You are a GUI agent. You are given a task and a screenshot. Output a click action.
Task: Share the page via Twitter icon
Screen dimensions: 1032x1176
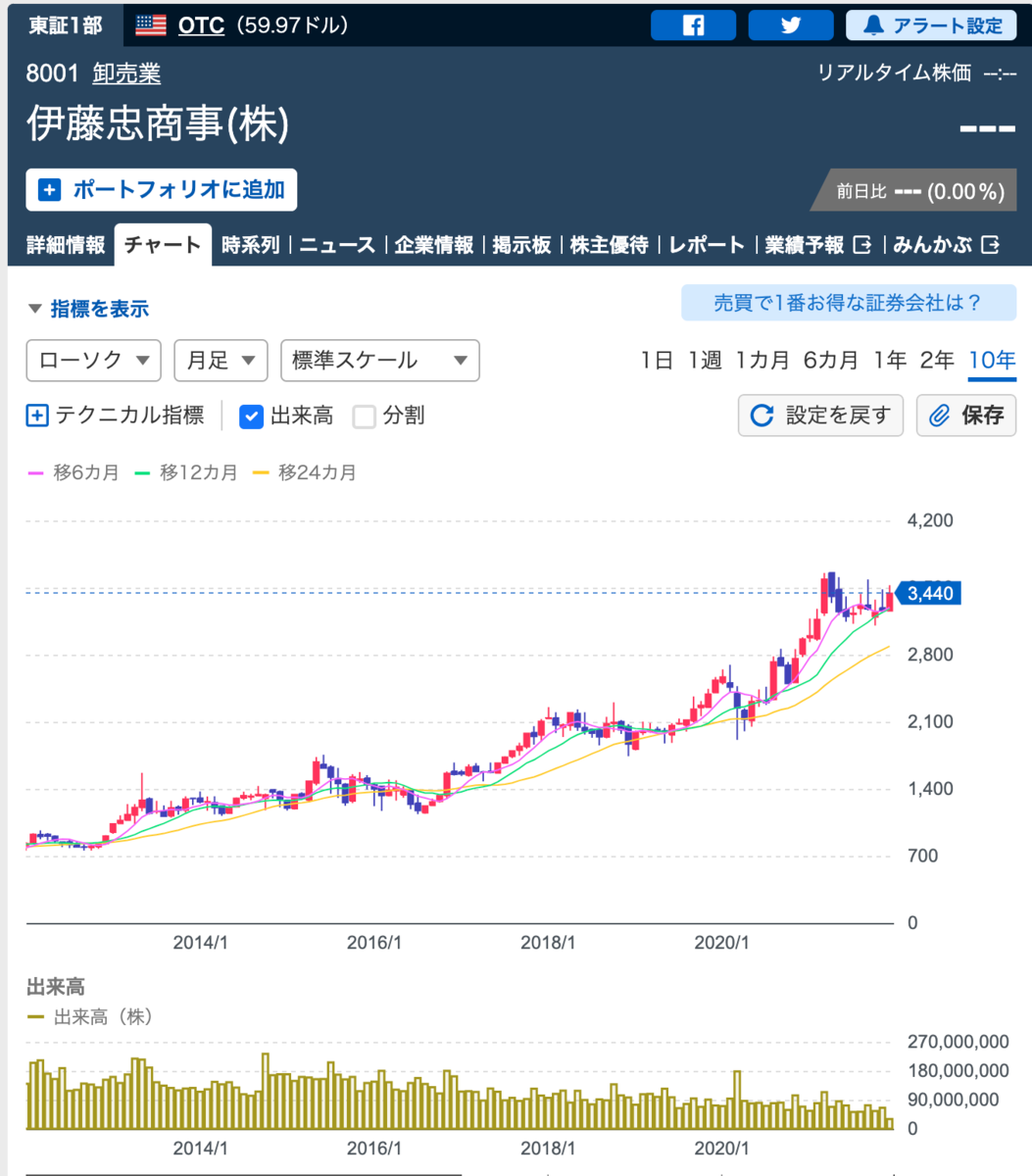click(x=790, y=25)
